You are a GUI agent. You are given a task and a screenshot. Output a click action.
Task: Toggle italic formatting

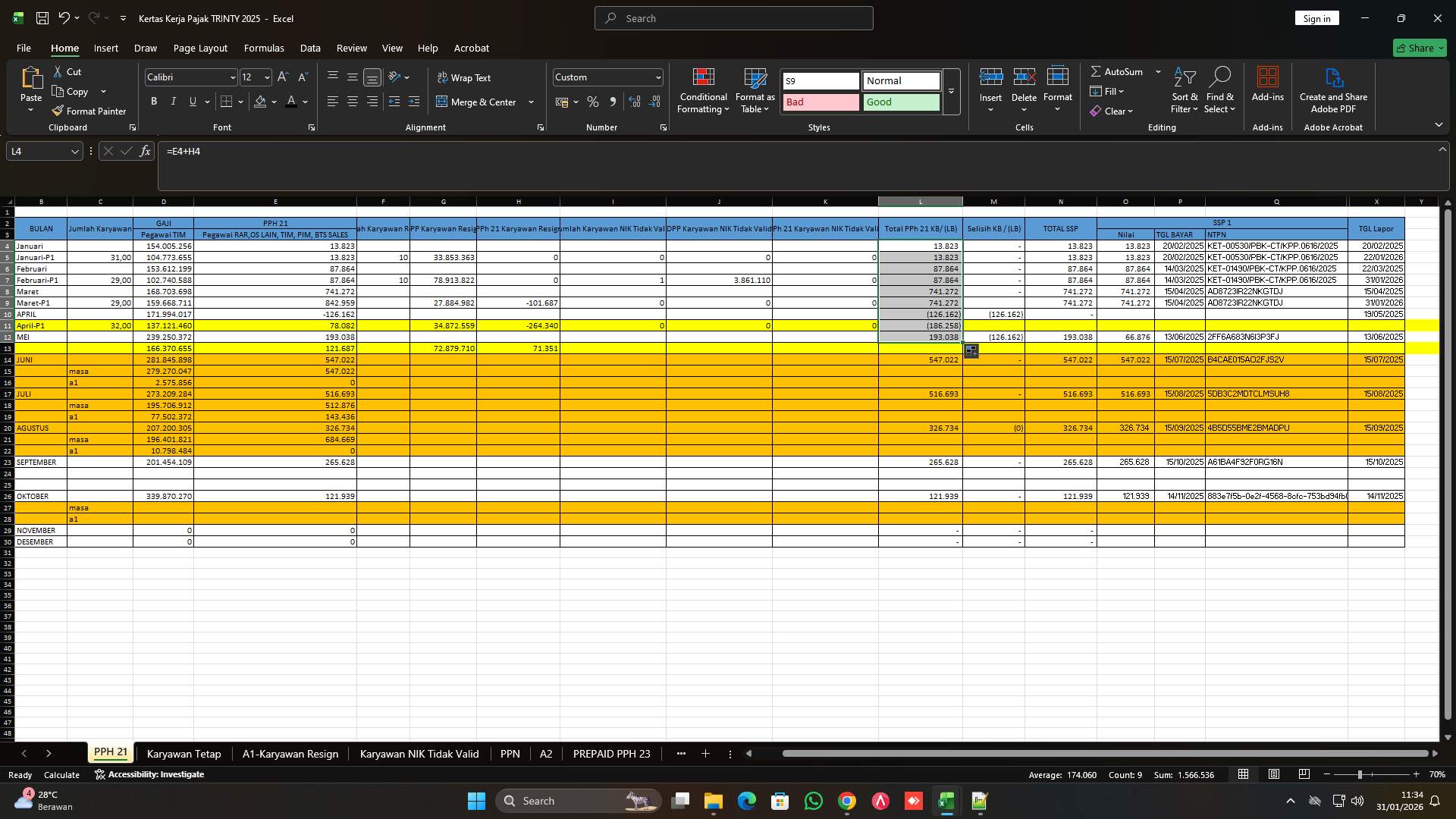click(173, 101)
